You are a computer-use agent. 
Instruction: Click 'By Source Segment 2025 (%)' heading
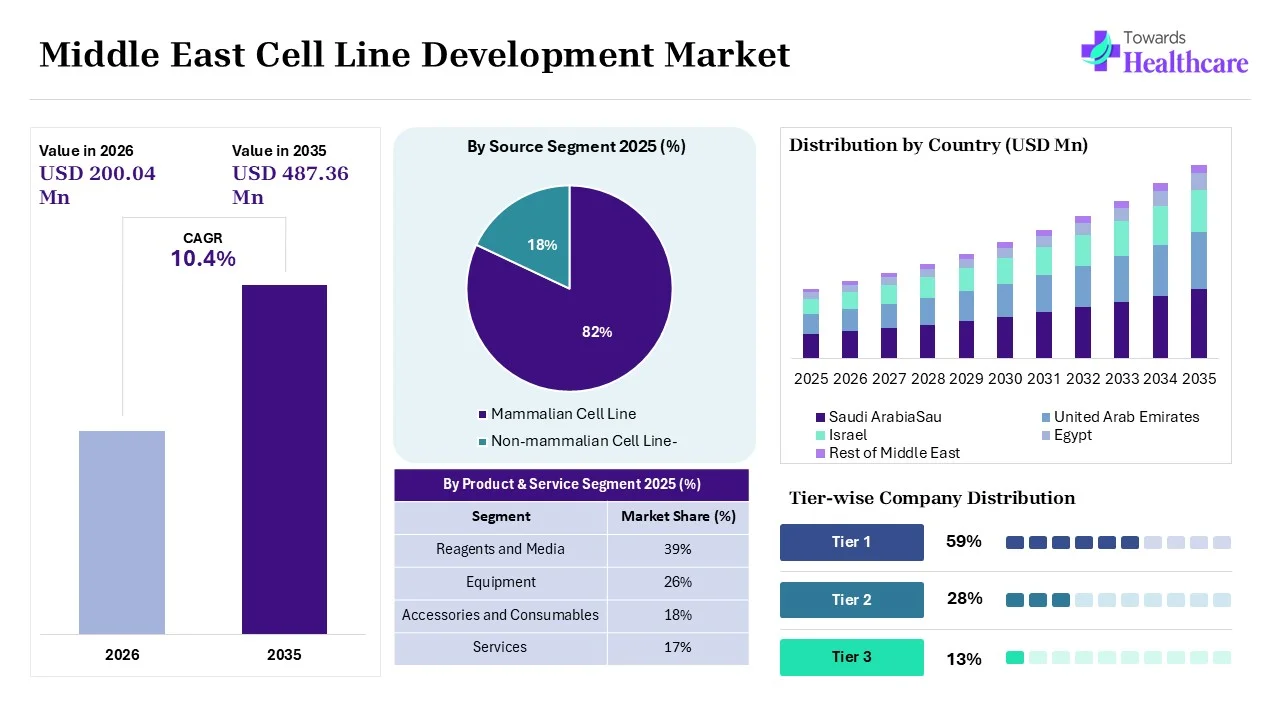[x=576, y=147]
